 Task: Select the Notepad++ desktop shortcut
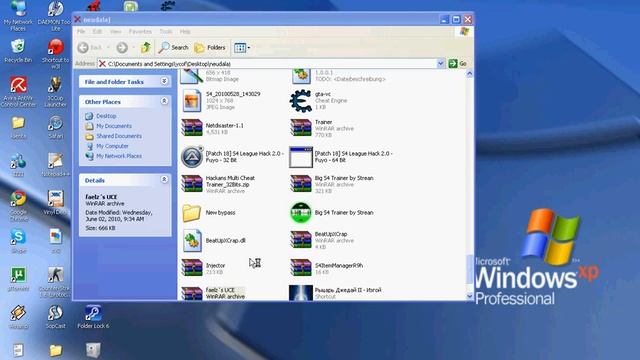point(56,165)
